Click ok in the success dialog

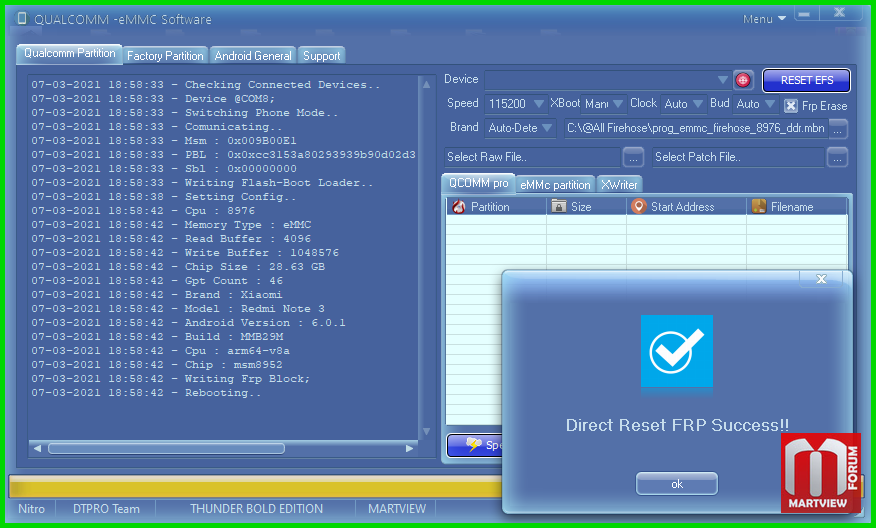(677, 484)
